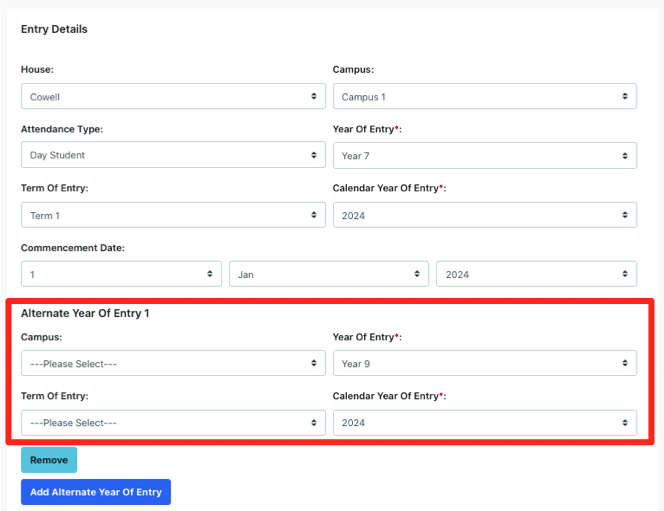The width and height of the screenshot is (664, 511).
Task: Open the Campus dropdown showing Campus 1
Action: tap(484, 97)
